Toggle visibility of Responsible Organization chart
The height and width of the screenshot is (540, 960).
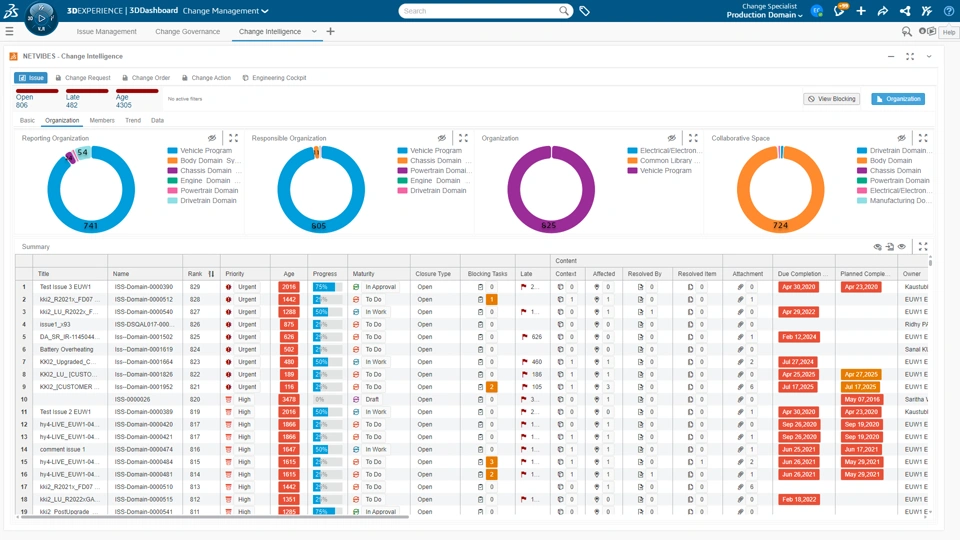pyautogui.click(x=441, y=138)
